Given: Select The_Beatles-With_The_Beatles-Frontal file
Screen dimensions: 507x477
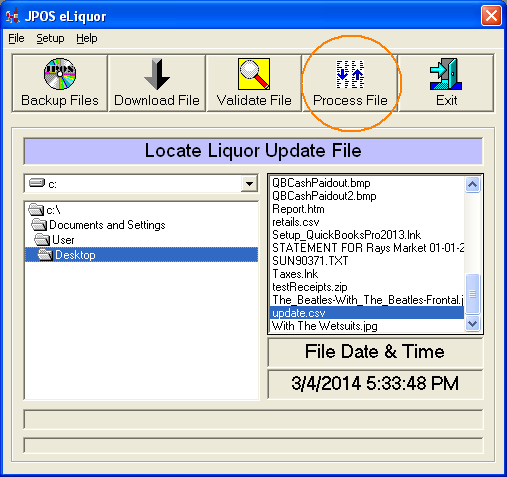Looking at the screenshot, I should 367,300.
